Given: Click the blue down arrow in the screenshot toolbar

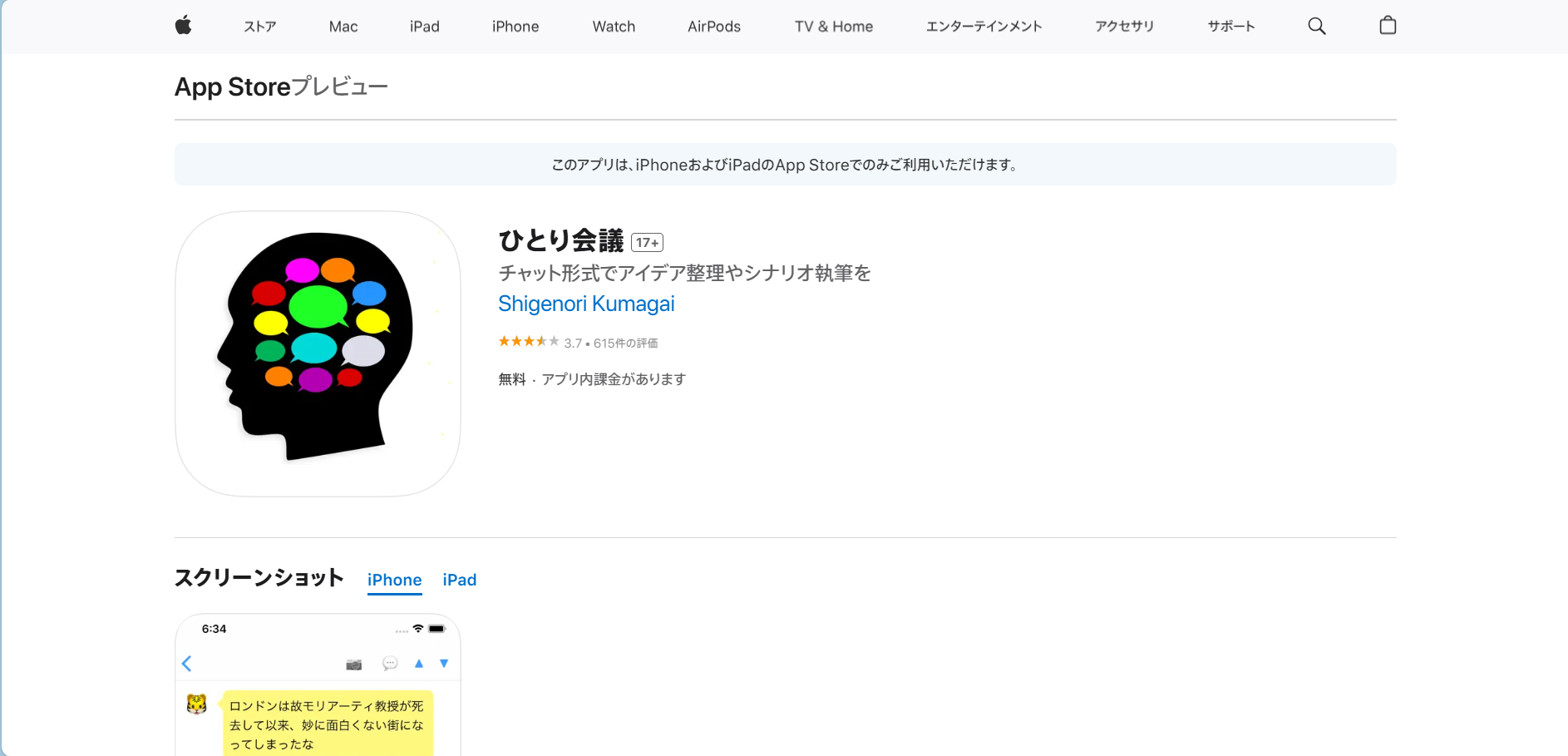Looking at the screenshot, I should click(444, 664).
